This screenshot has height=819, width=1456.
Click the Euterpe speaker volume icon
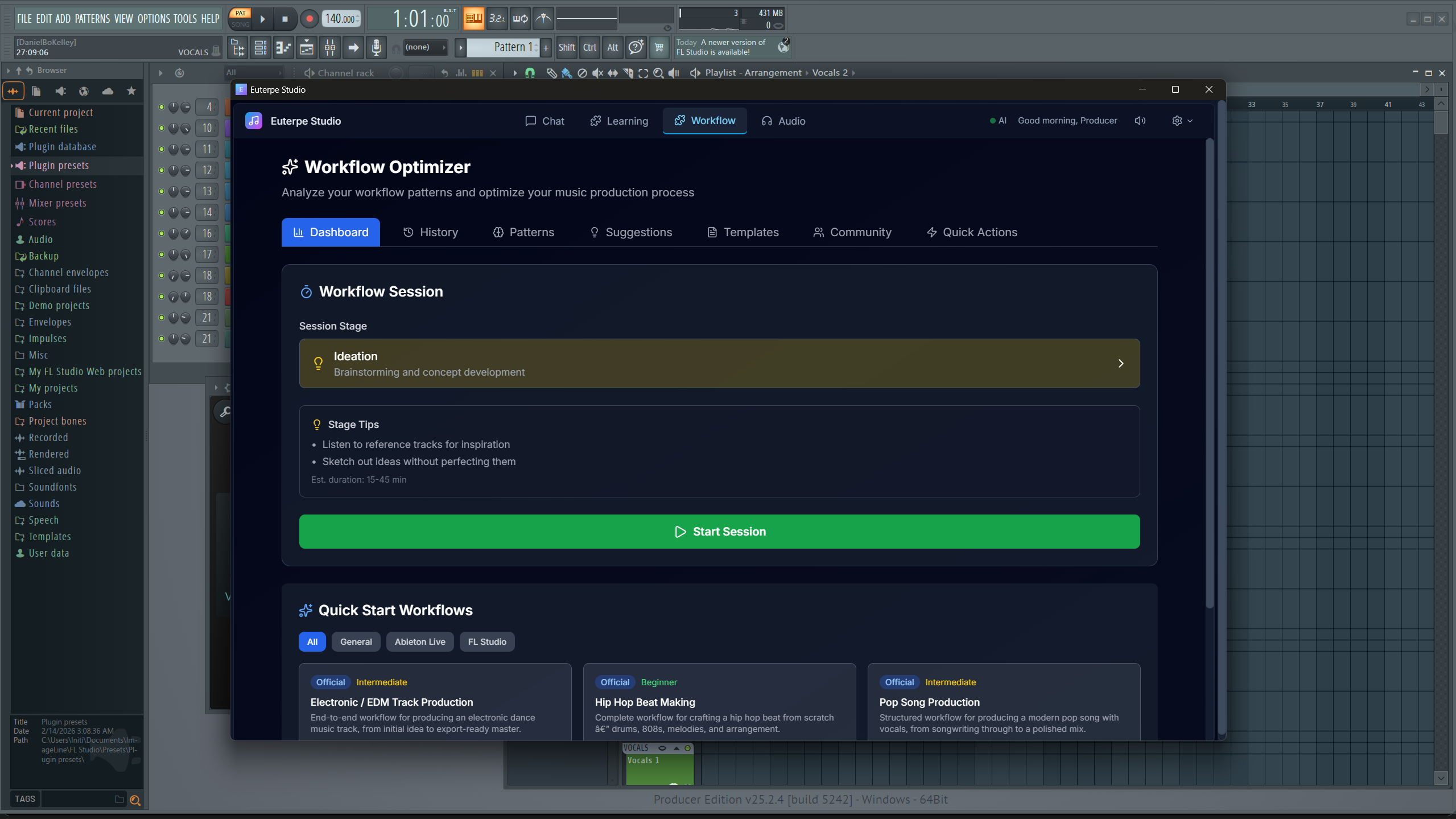(1140, 121)
